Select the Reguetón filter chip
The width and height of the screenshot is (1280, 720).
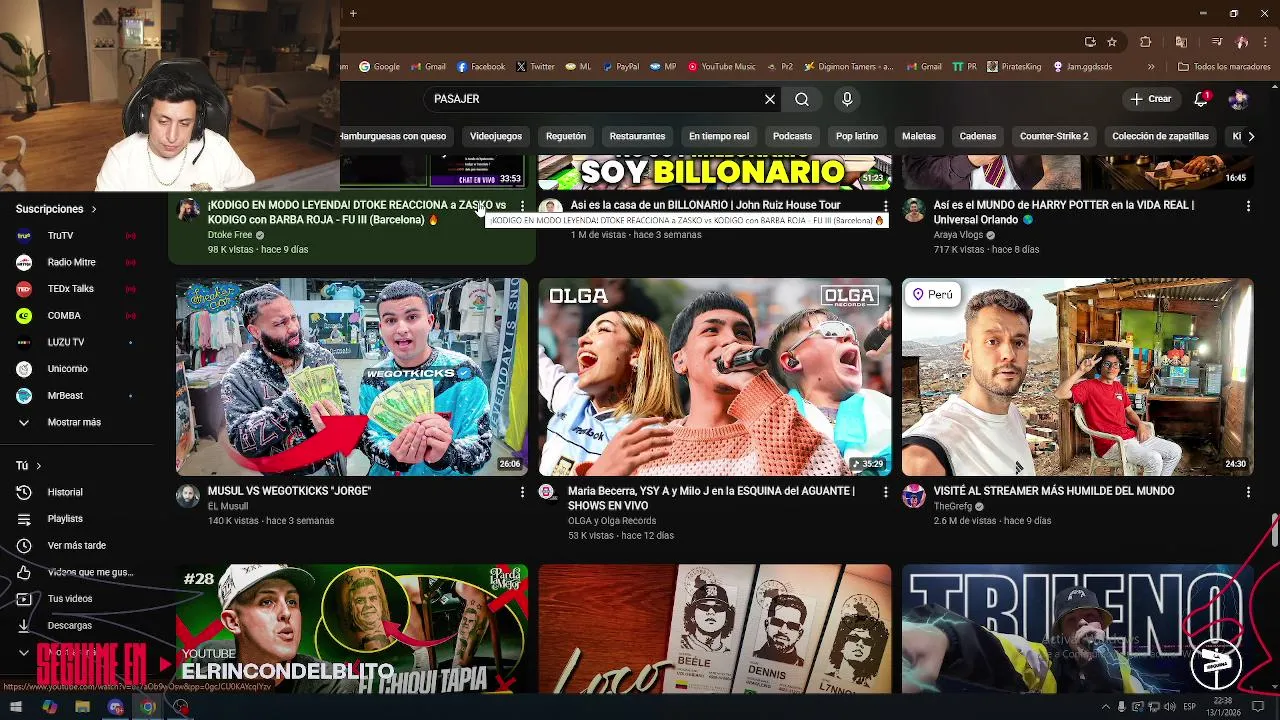tap(566, 136)
